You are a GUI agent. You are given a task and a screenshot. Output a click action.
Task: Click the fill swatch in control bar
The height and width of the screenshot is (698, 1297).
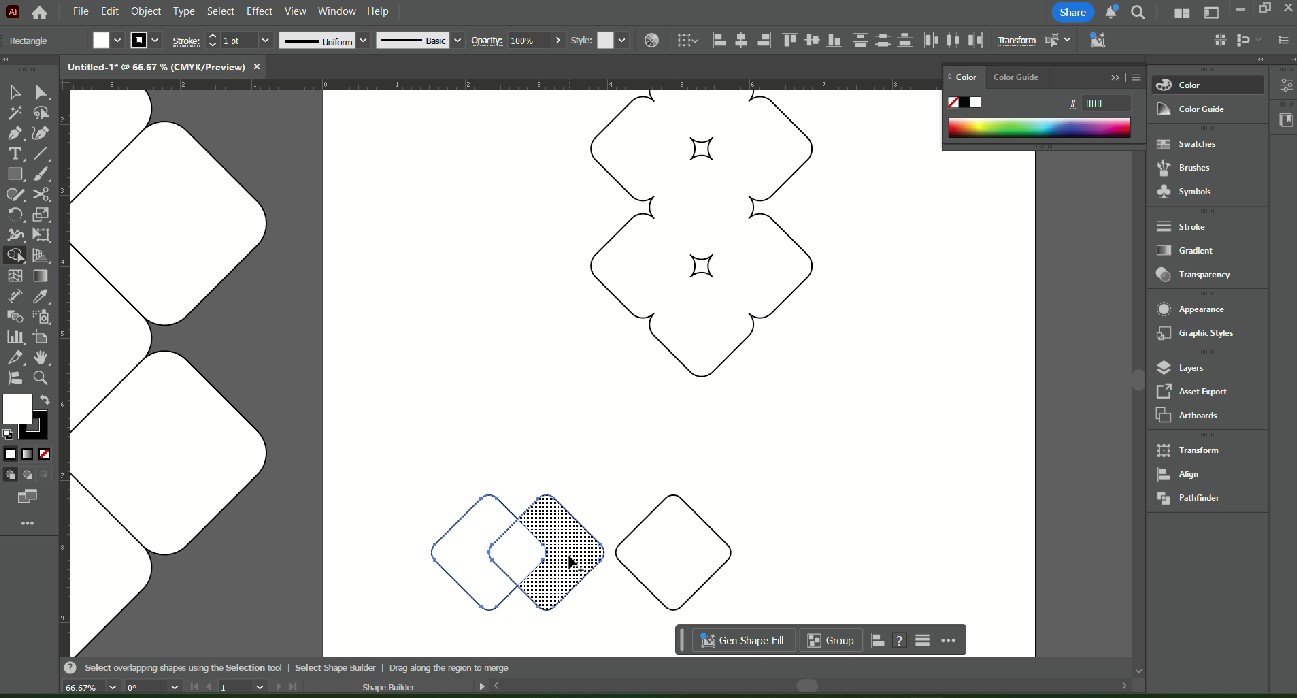point(101,40)
